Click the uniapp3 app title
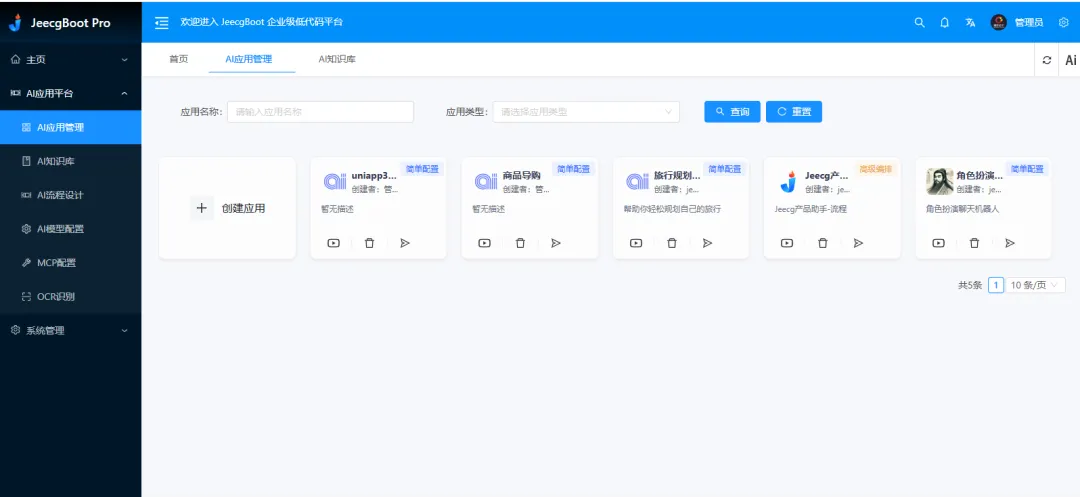 (x=374, y=176)
